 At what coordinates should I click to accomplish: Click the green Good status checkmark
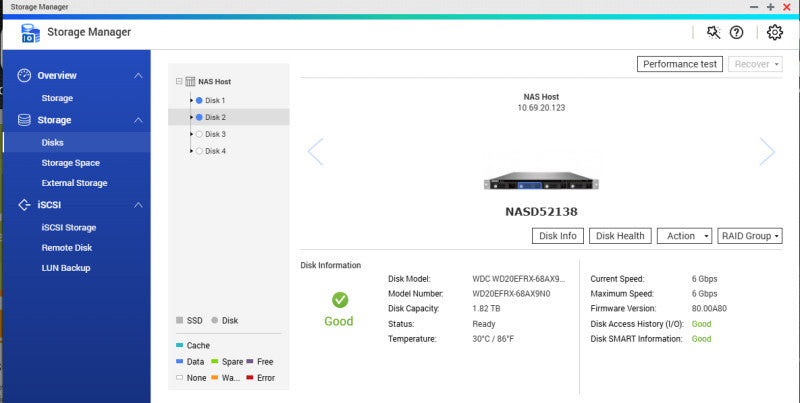tap(340, 300)
